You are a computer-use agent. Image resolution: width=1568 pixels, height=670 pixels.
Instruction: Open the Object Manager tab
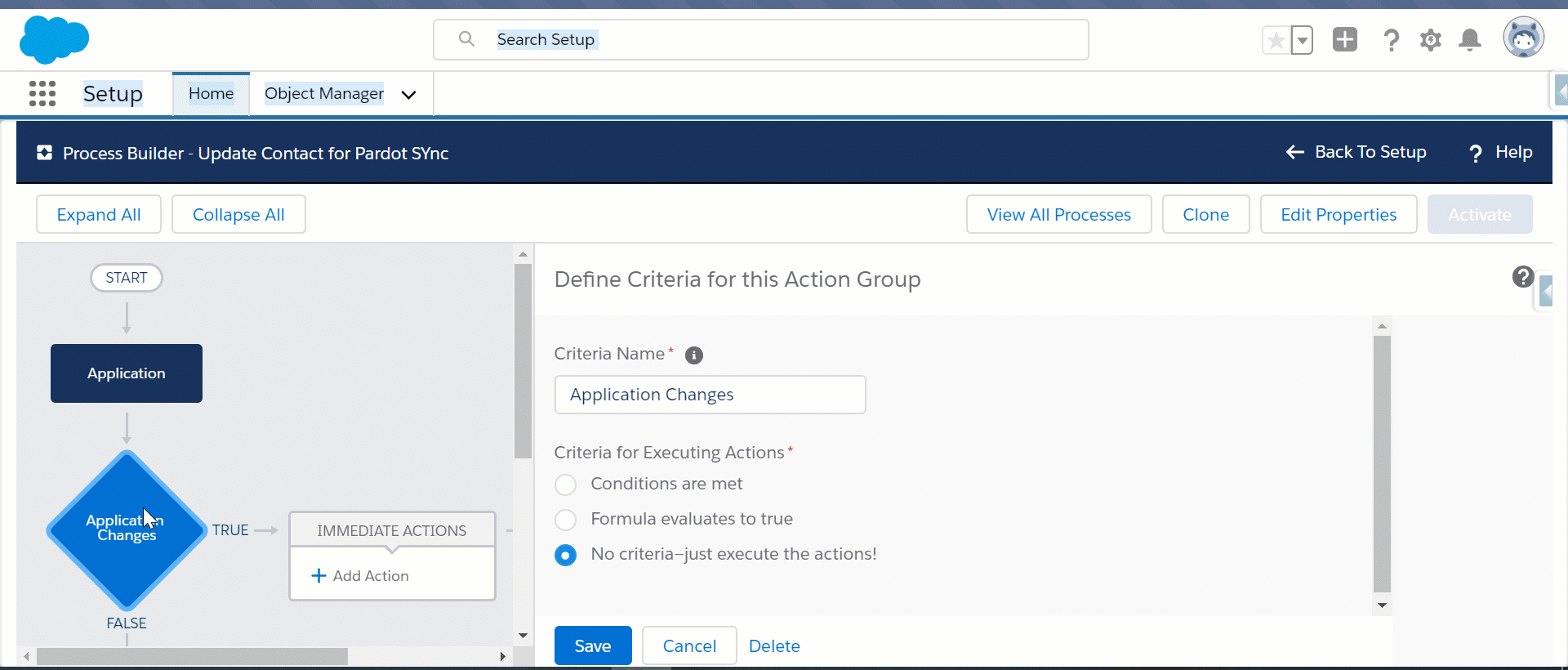[x=323, y=94]
